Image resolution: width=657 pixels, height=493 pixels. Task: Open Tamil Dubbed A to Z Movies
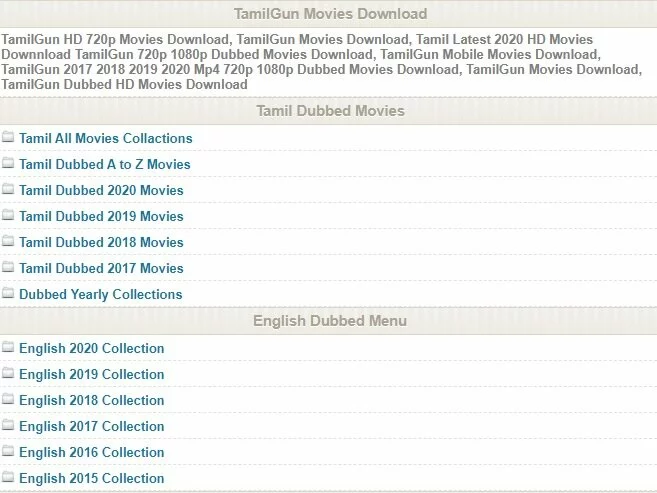coord(105,164)
